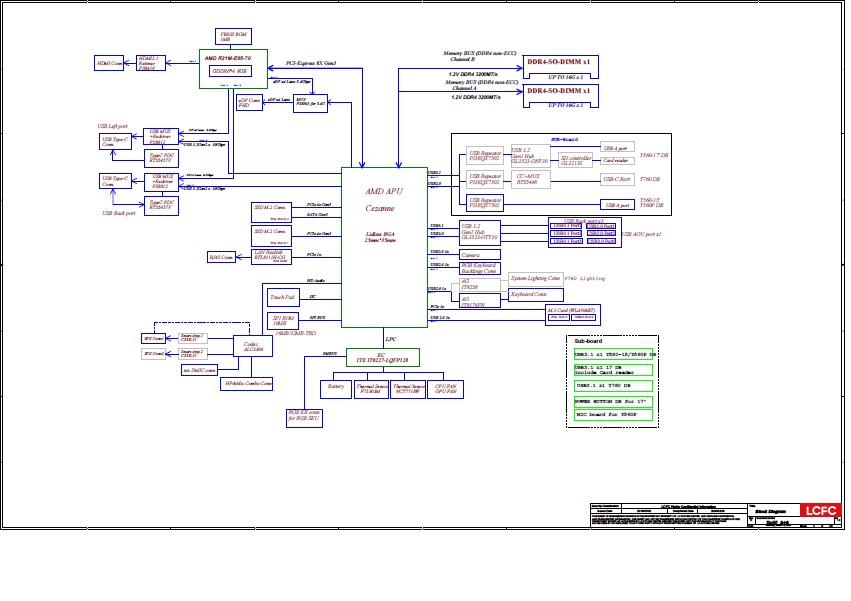This screenshot has width=851, height=601.
Task: Click the SD controller GL3213S block
Action: pyautogui.click(x=575, y=160)
